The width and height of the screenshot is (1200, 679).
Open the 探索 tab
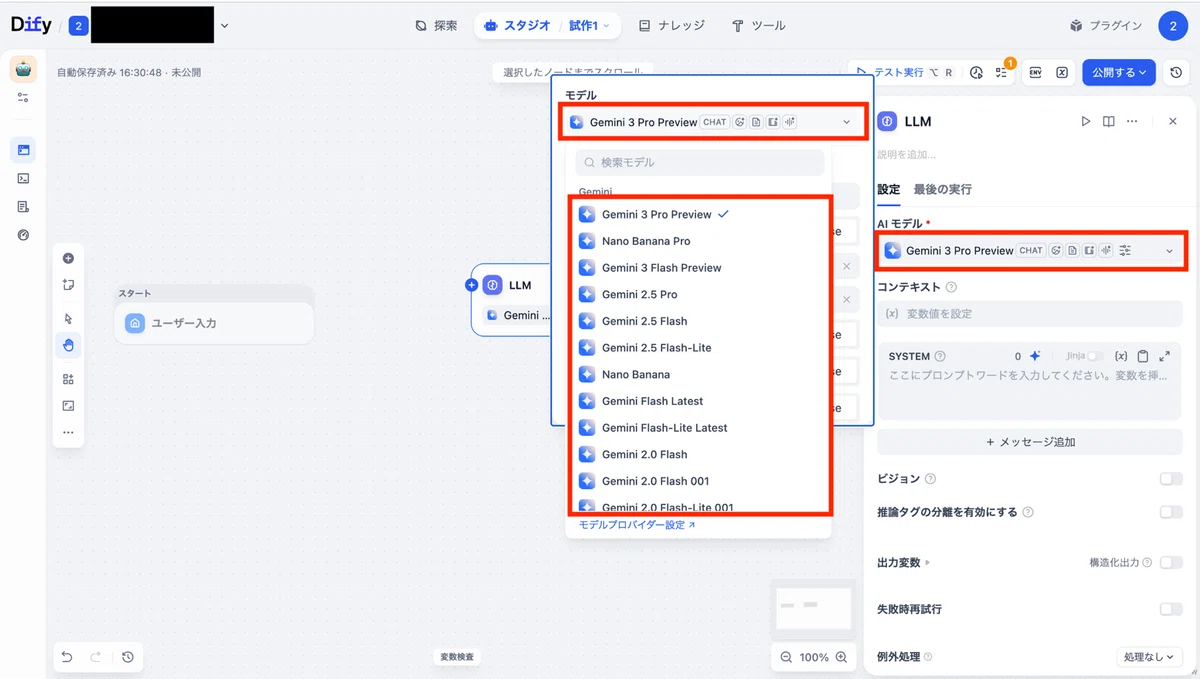click(x=436, y=26)
